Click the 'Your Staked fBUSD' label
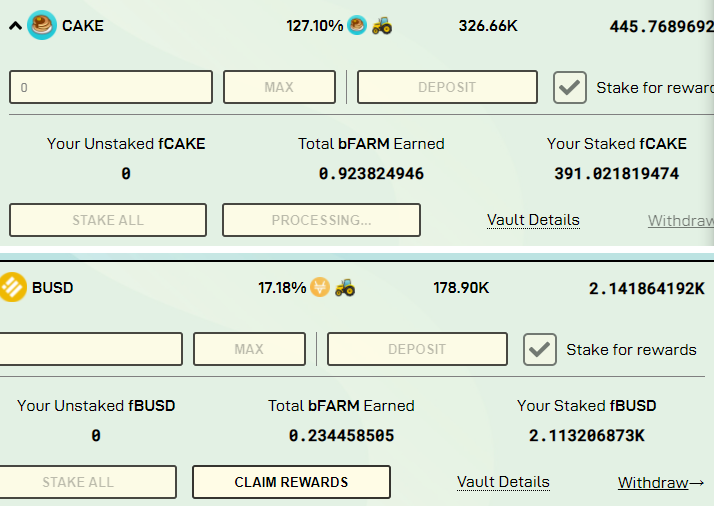This screenshot has width=714, height=506. coord(586,405)
